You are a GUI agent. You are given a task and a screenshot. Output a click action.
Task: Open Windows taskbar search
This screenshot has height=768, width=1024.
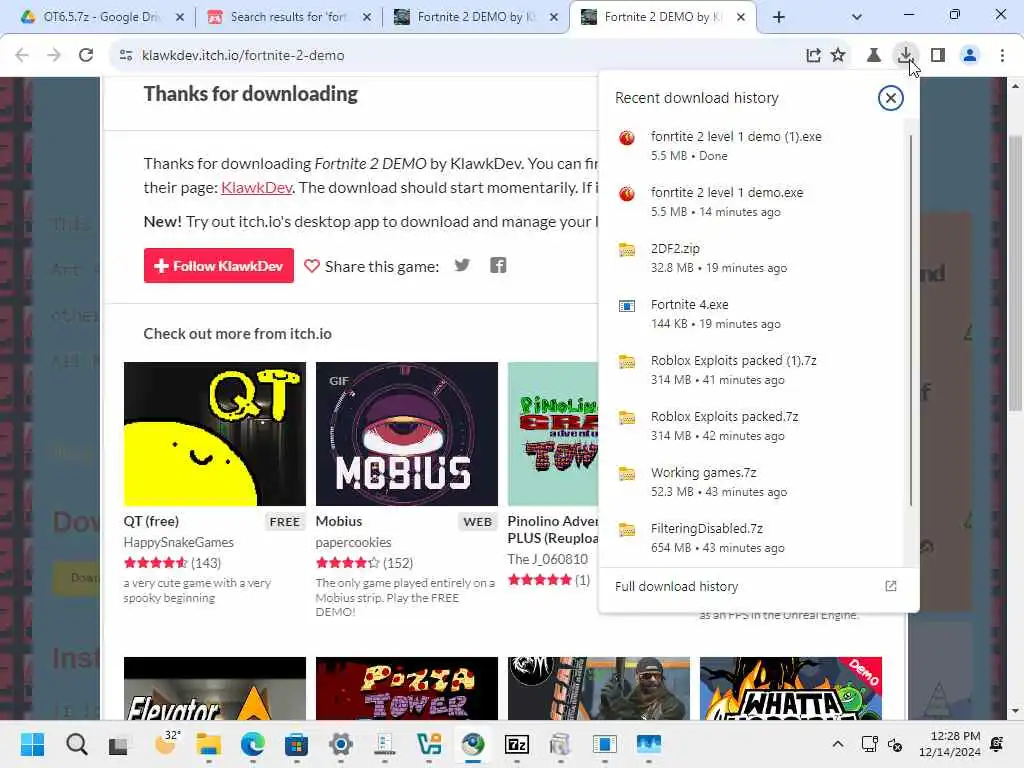76,744
